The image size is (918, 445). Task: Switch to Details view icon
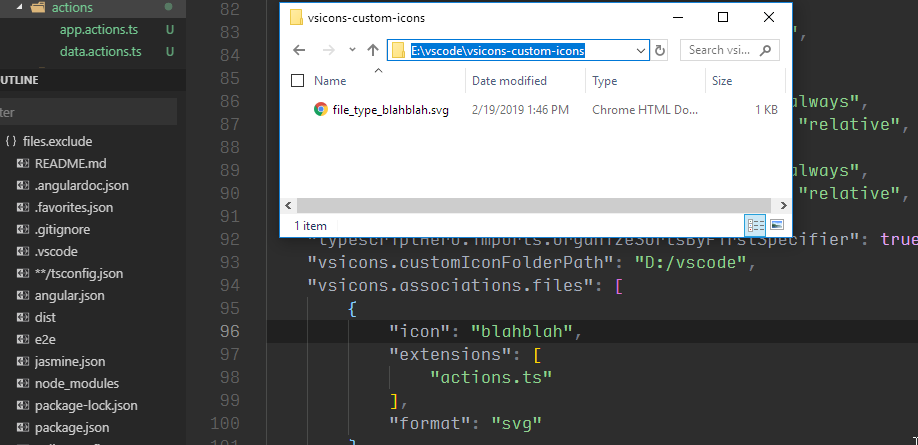tap(755, 225)
